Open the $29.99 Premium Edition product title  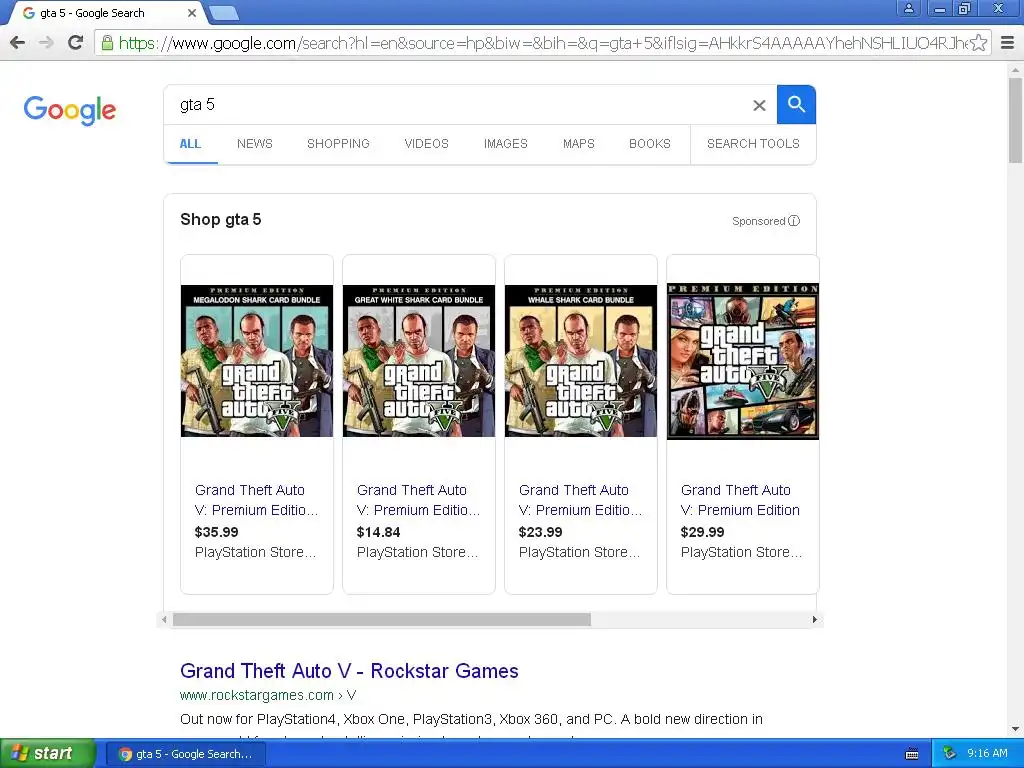(740, 500)
